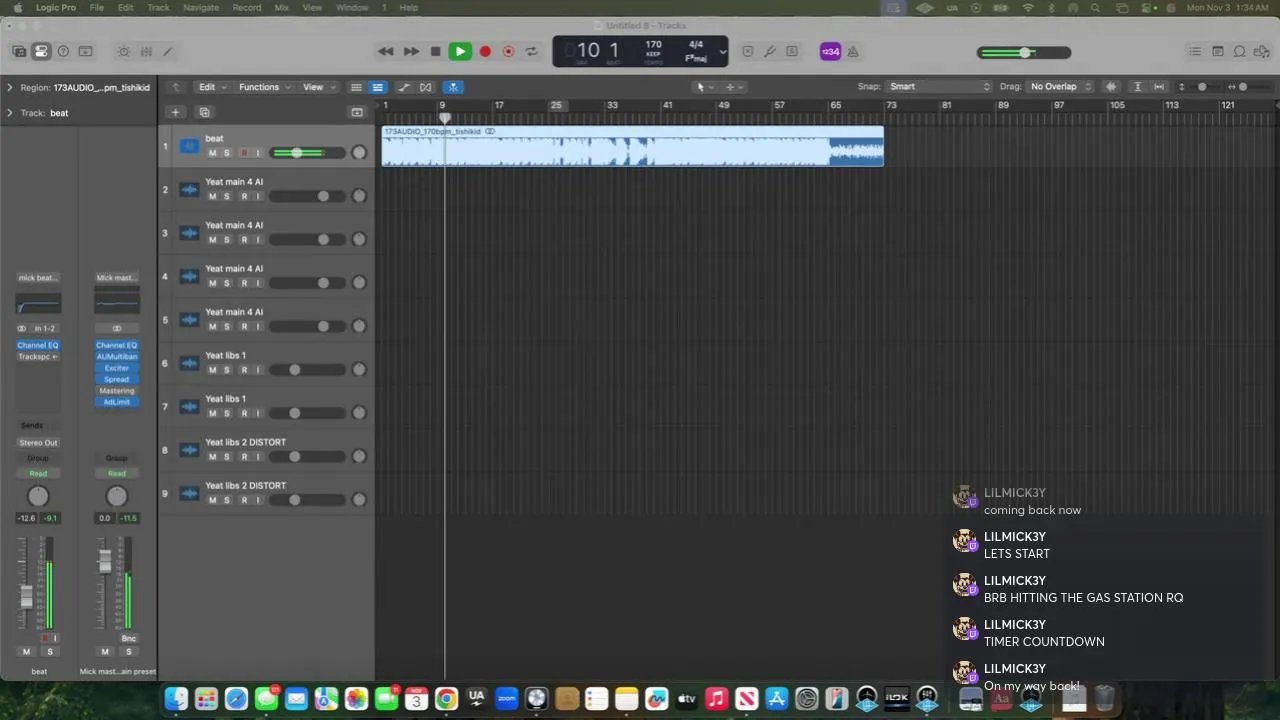Open the Browsers media icon
Image resolution: width=1280 pixels, height=720 pixels.
[x=1262, y=51]
